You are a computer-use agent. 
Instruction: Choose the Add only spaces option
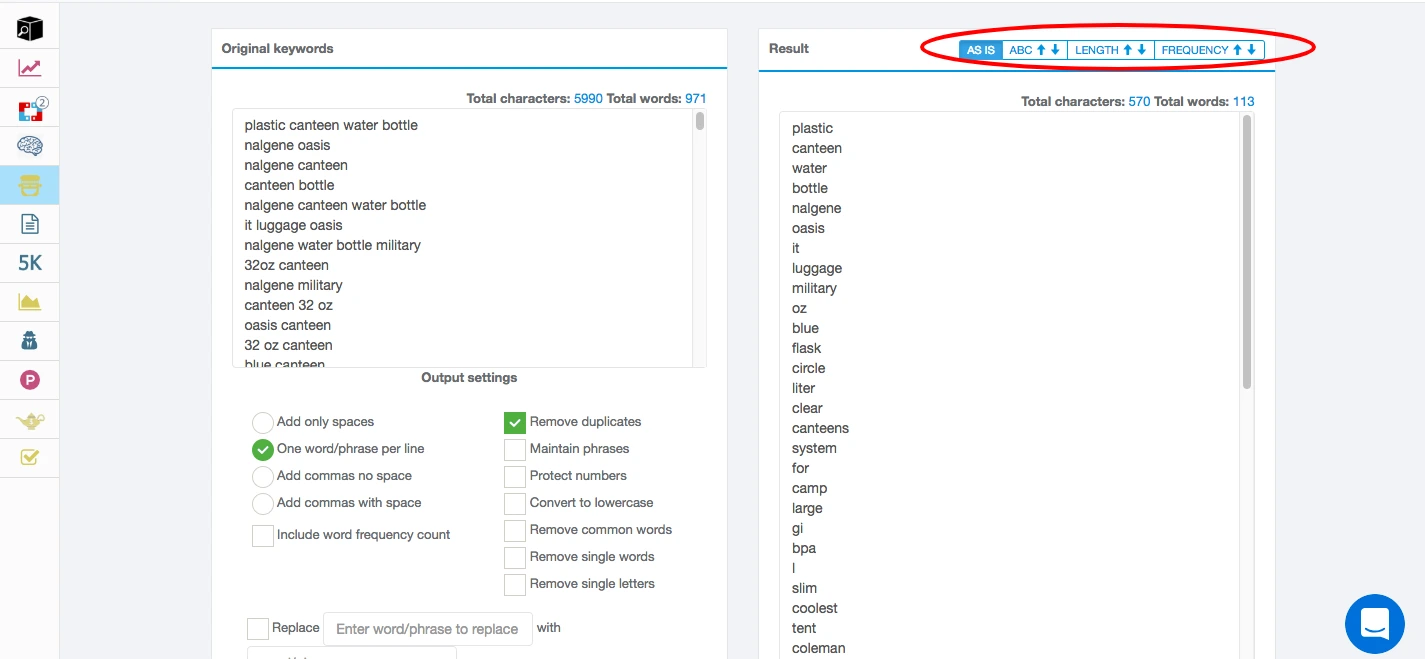coord(262,422)
